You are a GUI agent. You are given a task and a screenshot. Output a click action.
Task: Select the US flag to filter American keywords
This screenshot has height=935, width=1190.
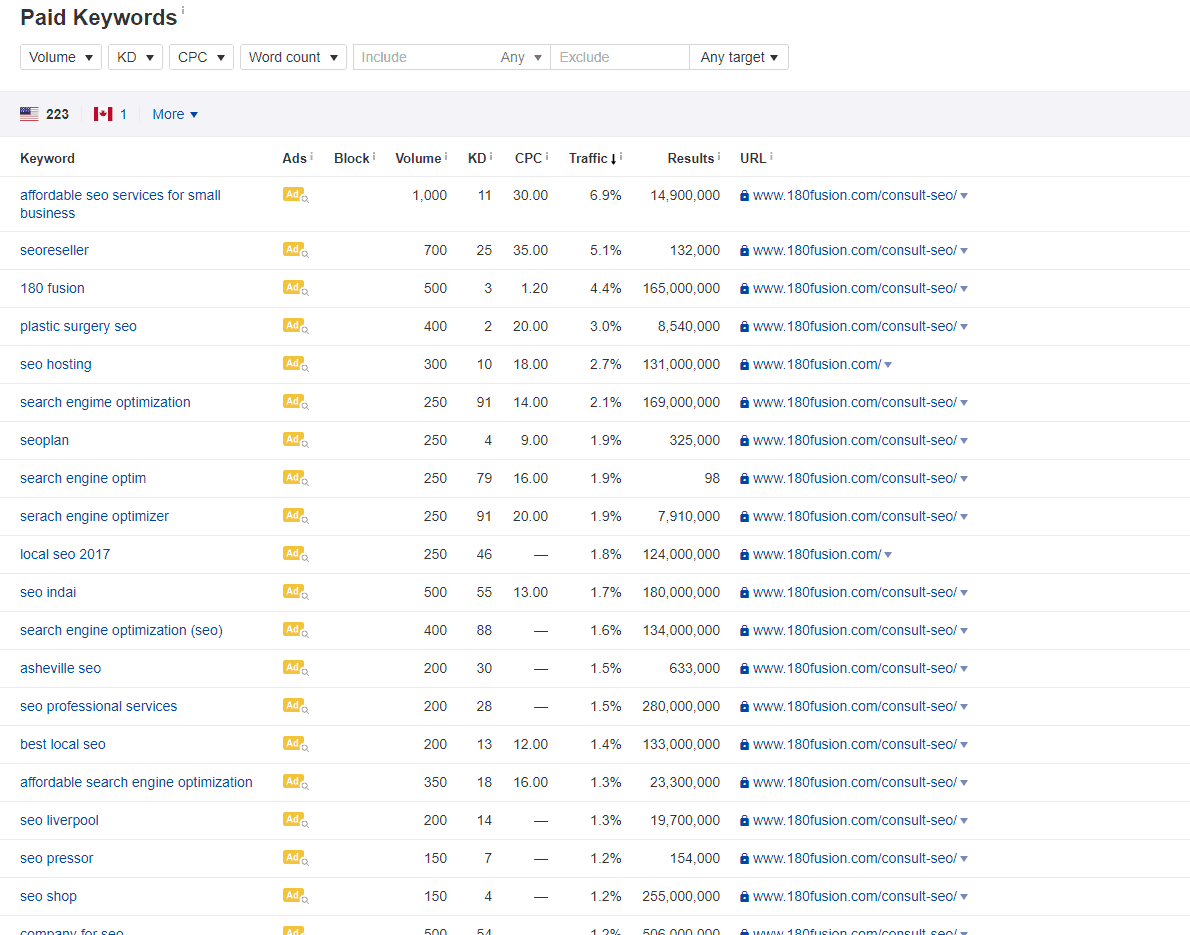[29, 114]
